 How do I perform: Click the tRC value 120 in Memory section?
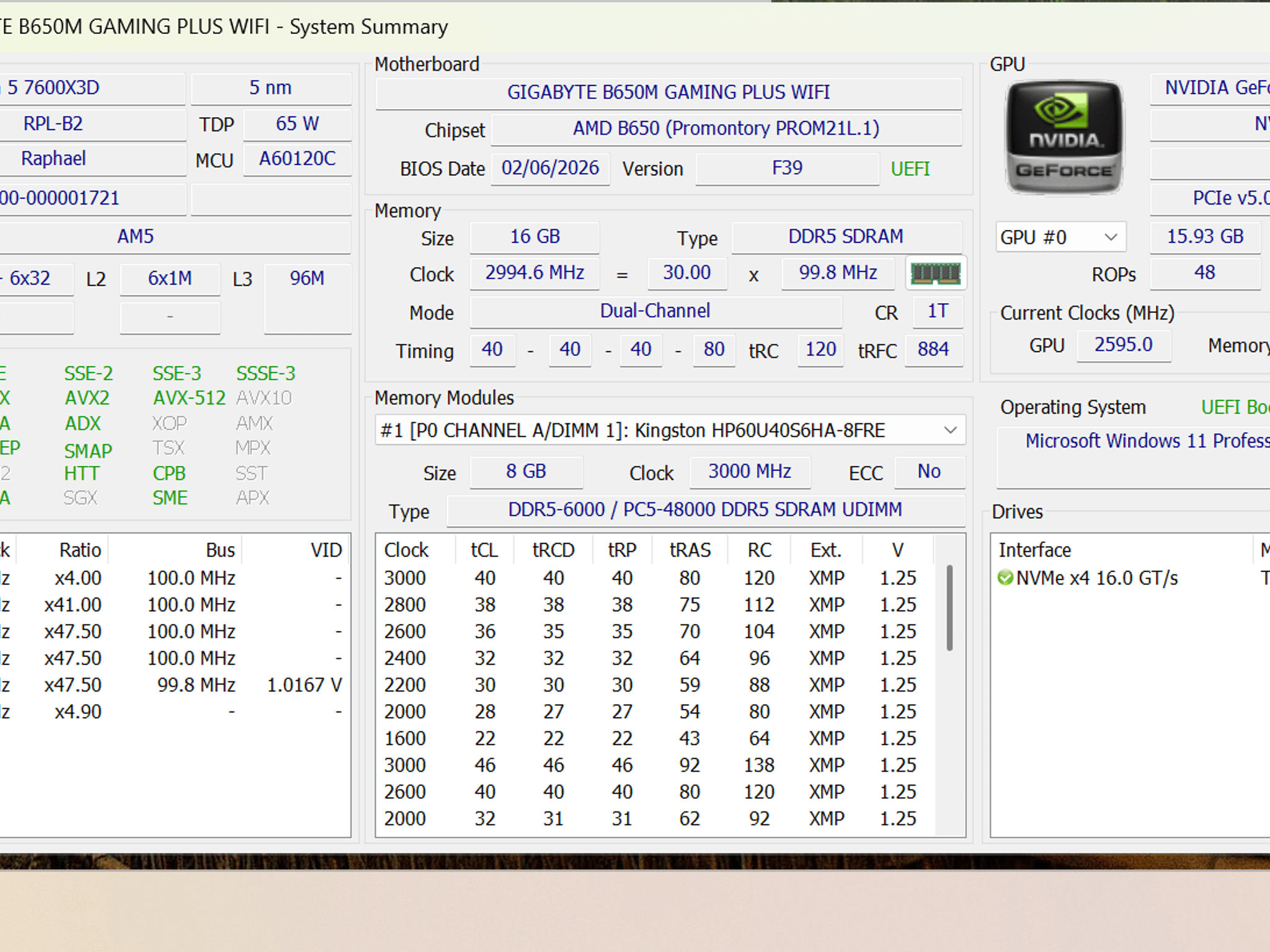click(x=820, y=350)
